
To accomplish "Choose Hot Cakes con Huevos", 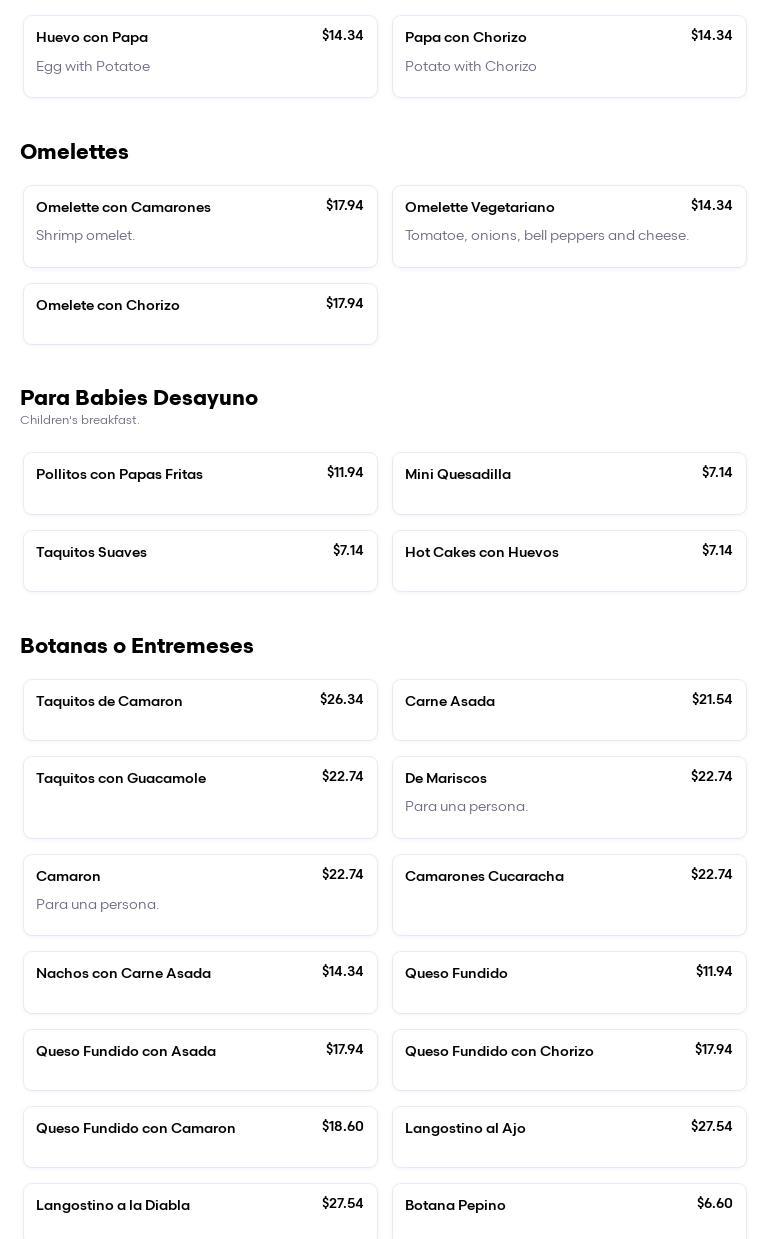I will (569, 561).
